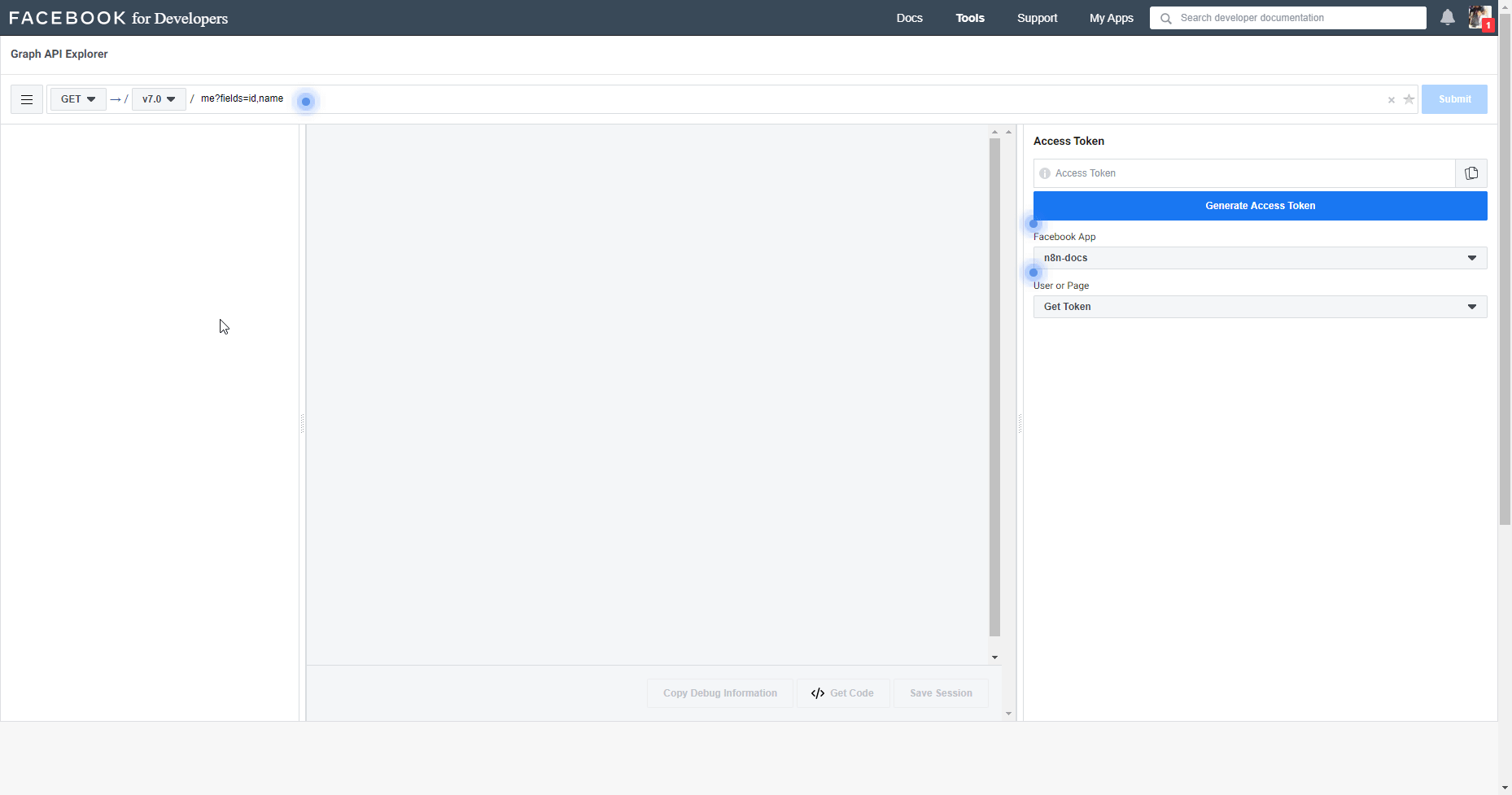This screenshot has height=795, width=1512.
Task: Click the query path input field
Action: click(732, 99)
